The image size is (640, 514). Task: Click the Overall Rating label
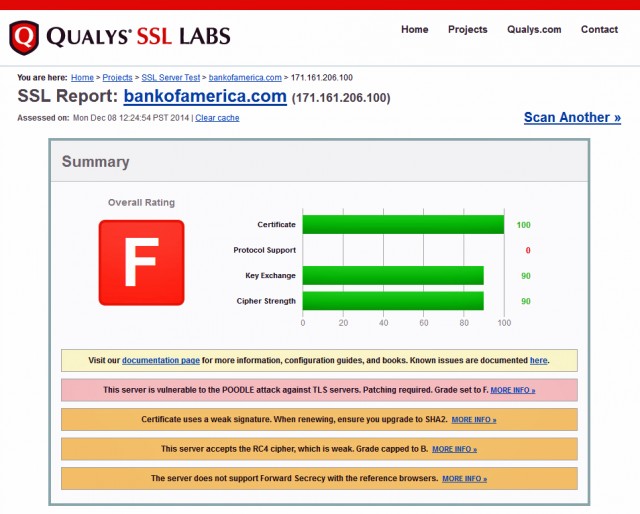pyautogui.click(x=141, y=202)
